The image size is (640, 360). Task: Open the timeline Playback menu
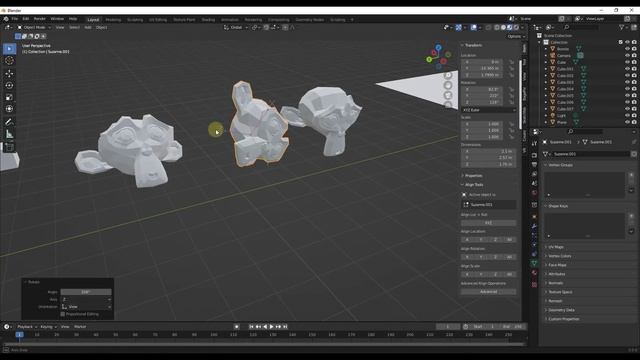(x=27, y=327)
